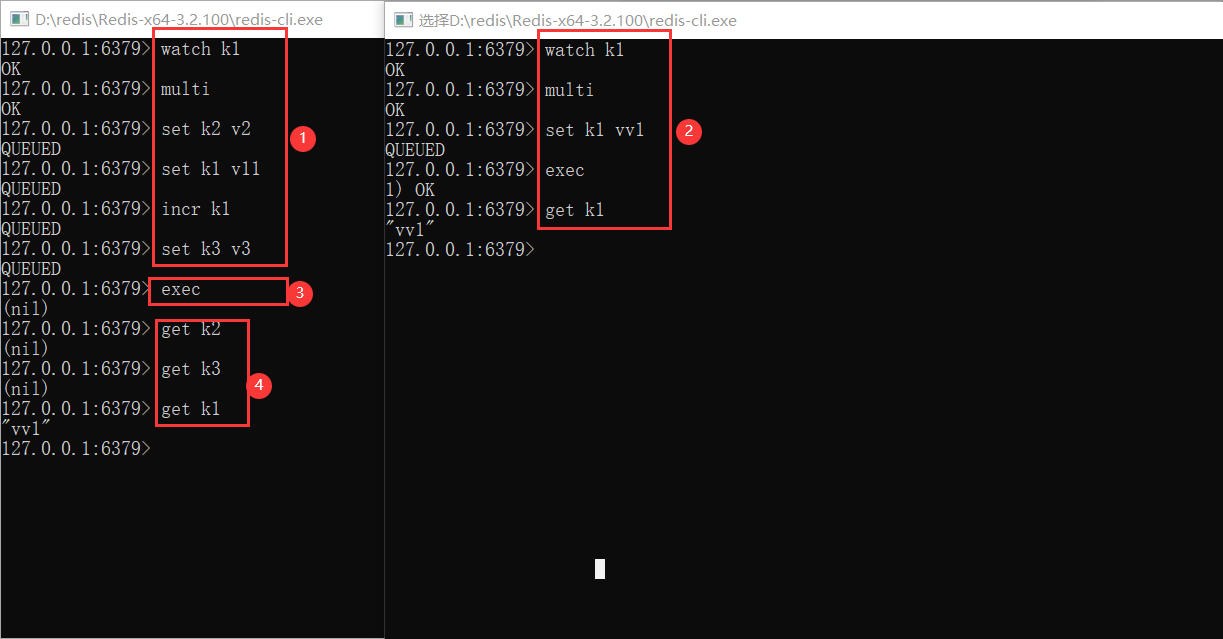Click the last empty prompt in left terminal
Screen dimensions: 1223x639
[76, 449]
